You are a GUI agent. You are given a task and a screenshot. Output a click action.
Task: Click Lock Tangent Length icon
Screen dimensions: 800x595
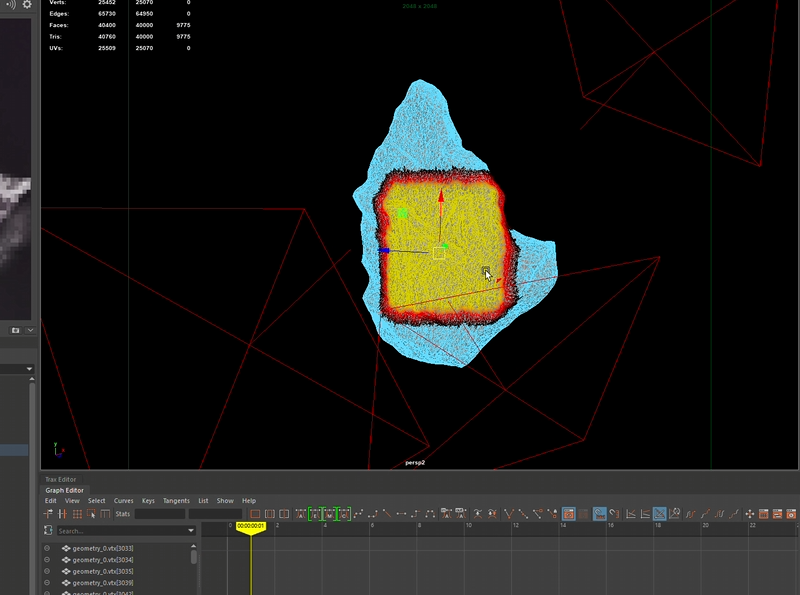[x=553, y=514]
